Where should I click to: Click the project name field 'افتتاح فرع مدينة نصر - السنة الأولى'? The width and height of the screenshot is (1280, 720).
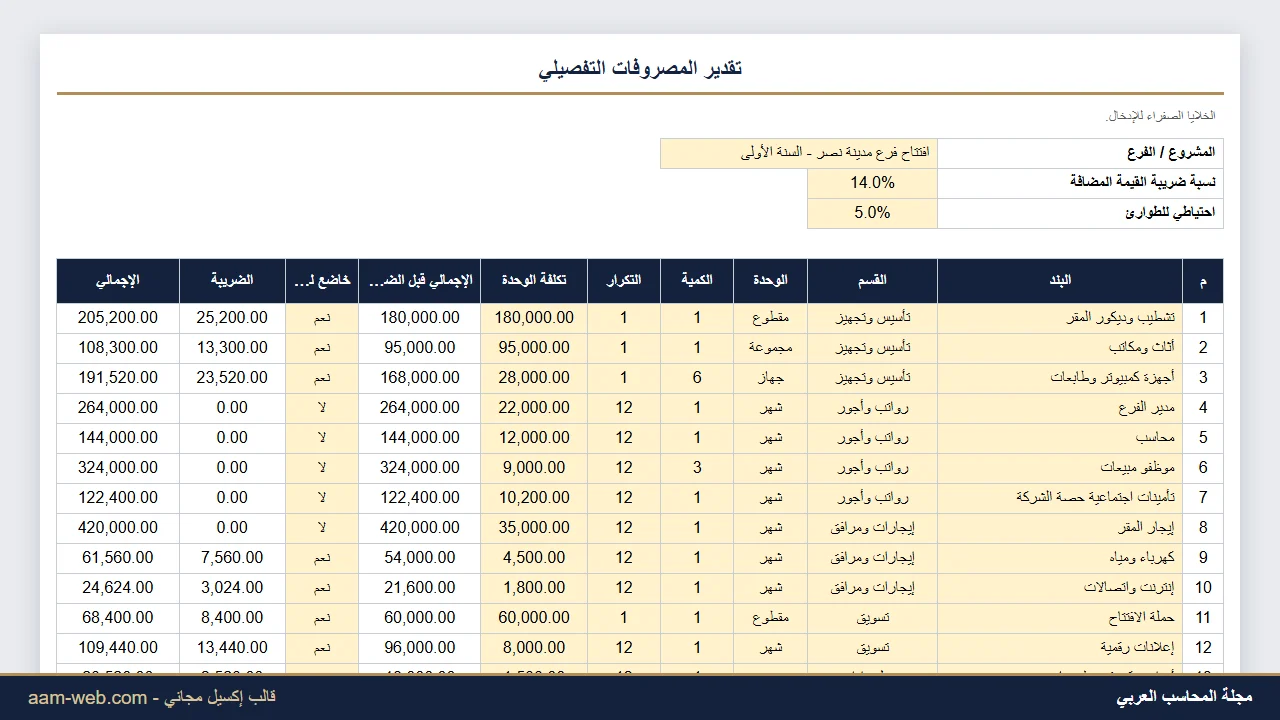[x=799, y=153]
